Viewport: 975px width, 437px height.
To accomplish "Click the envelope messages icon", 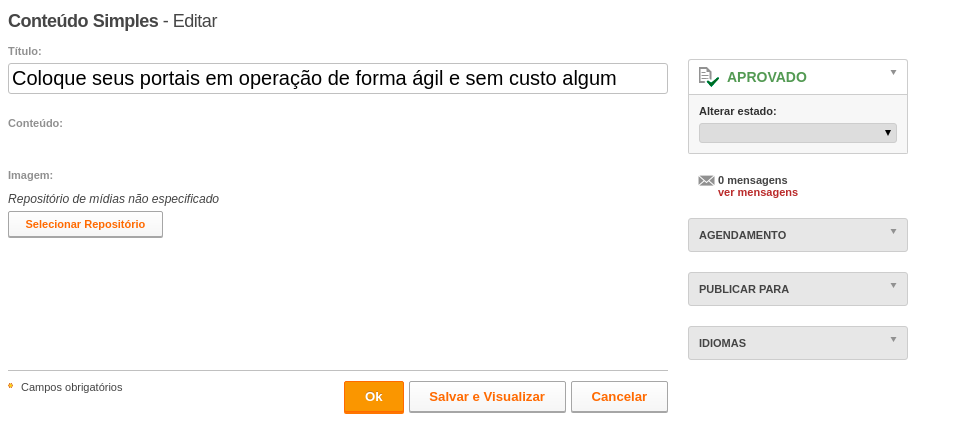I will [706, 181].
